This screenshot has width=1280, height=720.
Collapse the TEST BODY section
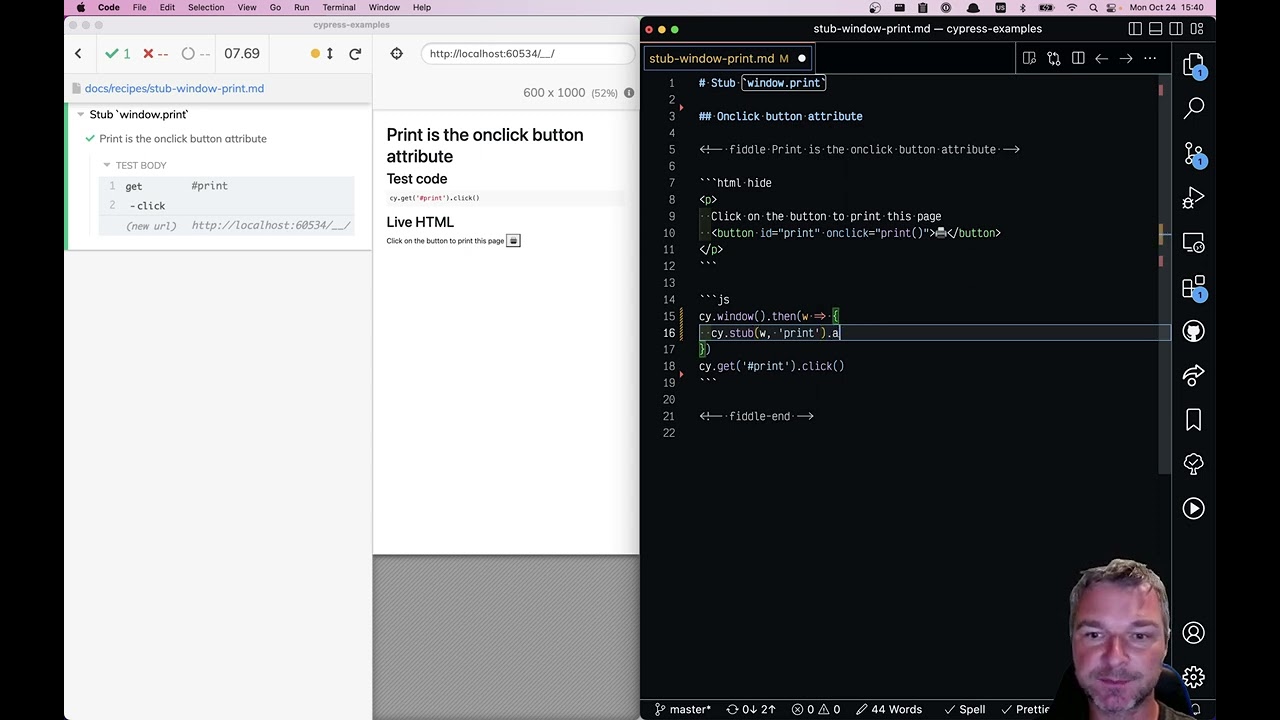click(x=107, y=165)
